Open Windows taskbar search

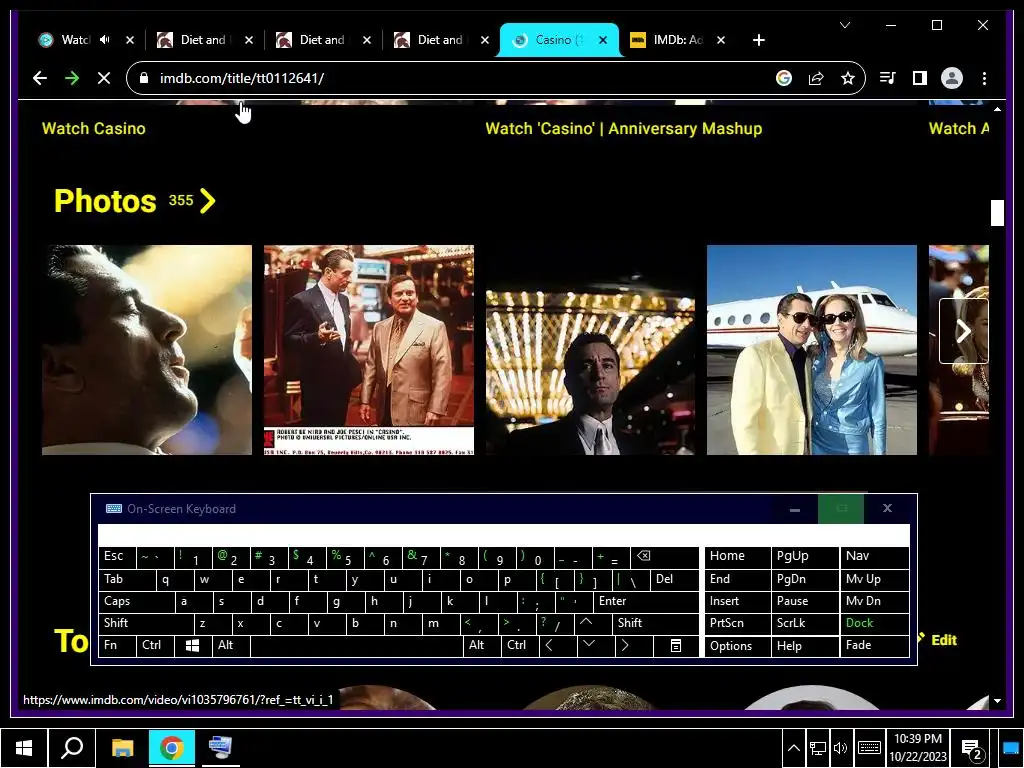72,748
